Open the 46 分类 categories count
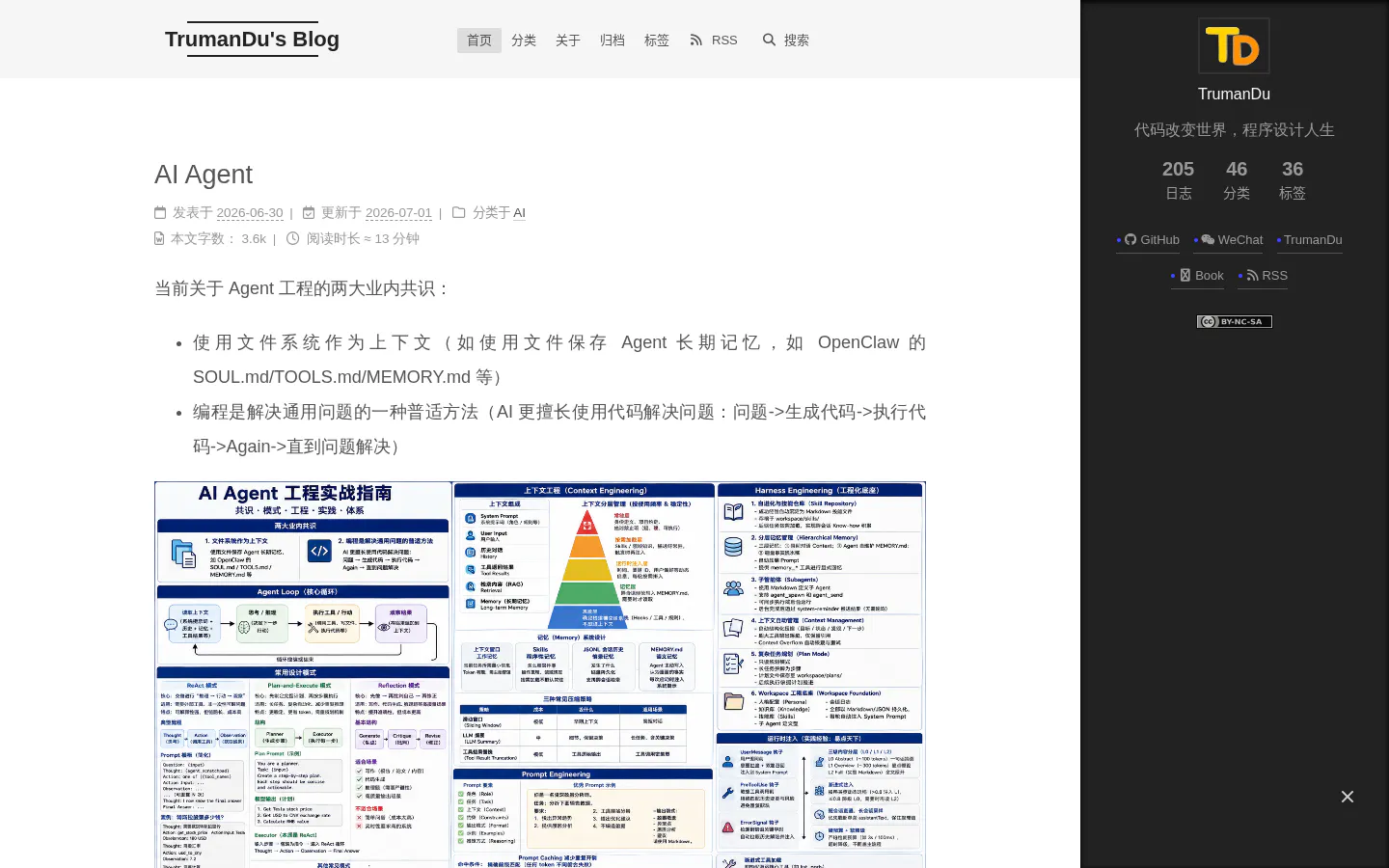The image size is (1389, 868). [x=1237, y=180]
